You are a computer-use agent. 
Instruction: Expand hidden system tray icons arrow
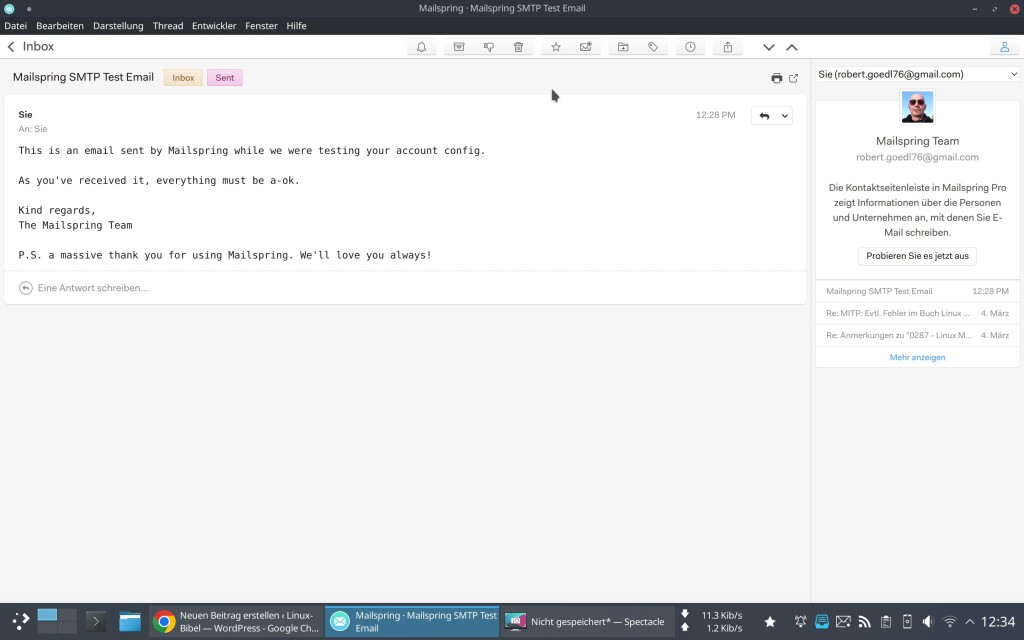(x=970, y=622)
